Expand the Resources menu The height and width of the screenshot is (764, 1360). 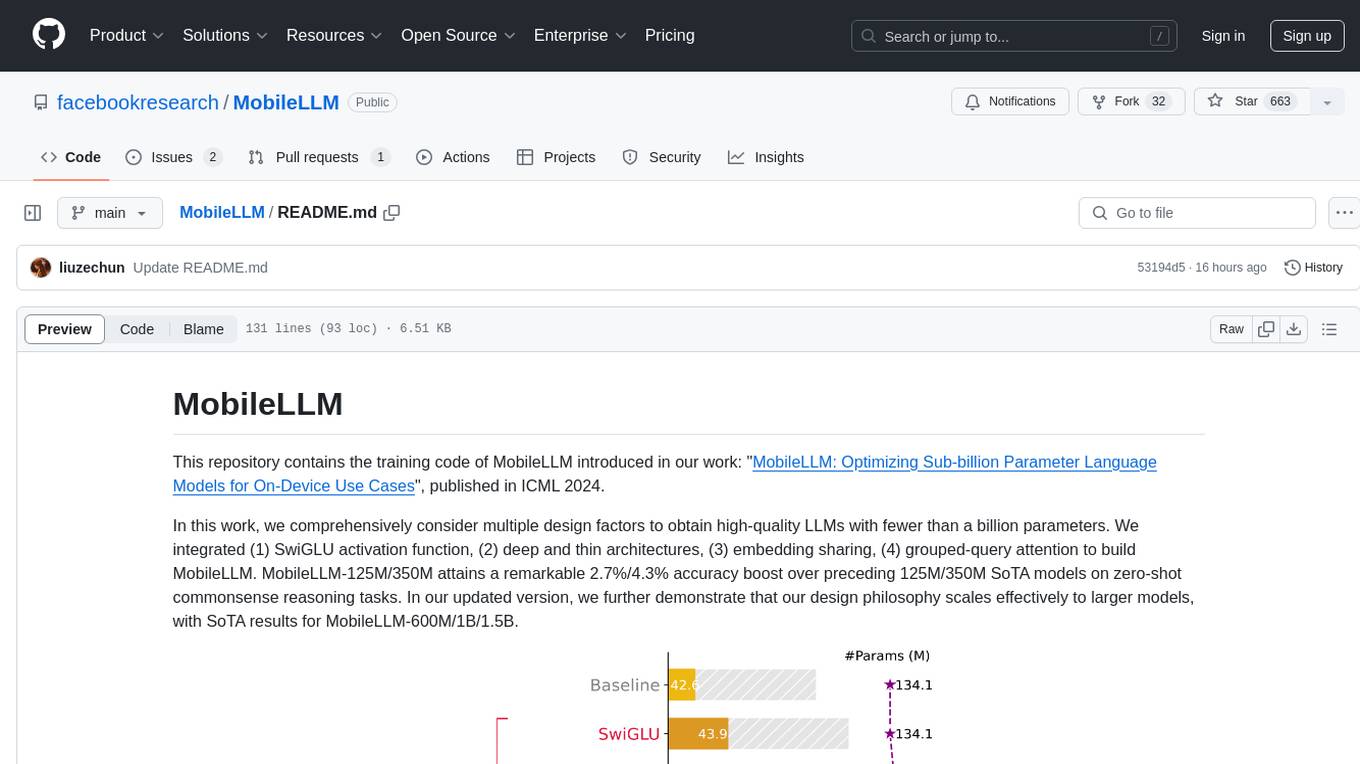(334, 35)
